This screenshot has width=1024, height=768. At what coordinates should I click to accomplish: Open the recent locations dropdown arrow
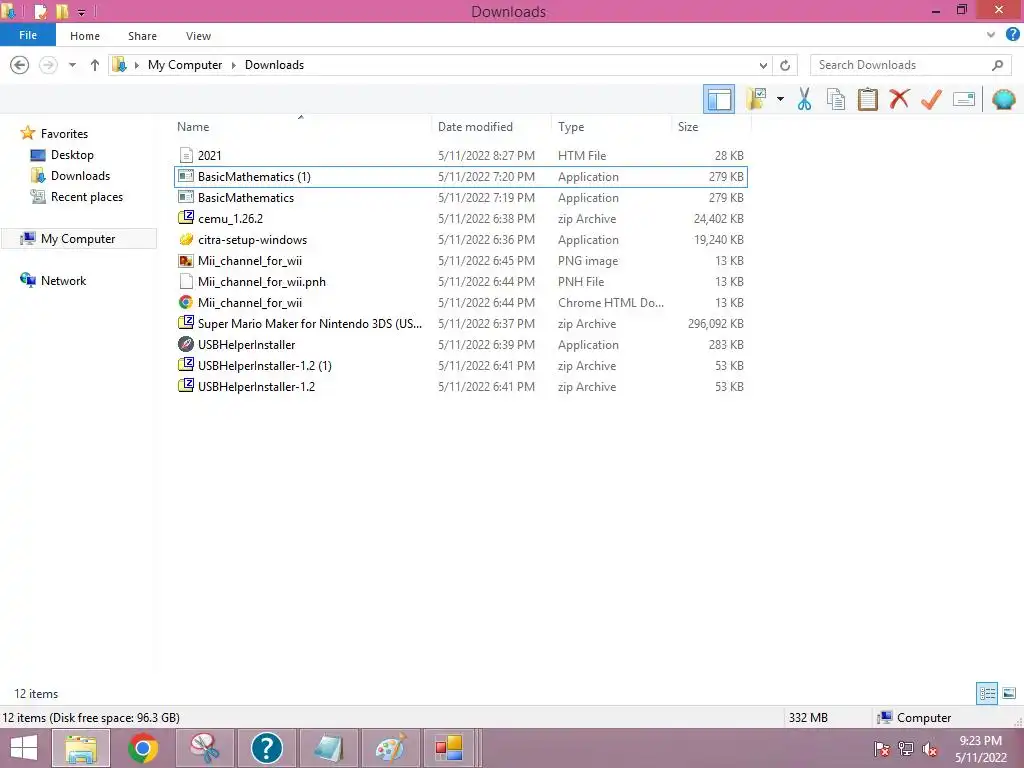pyautogui.click(x=72, y=65)
